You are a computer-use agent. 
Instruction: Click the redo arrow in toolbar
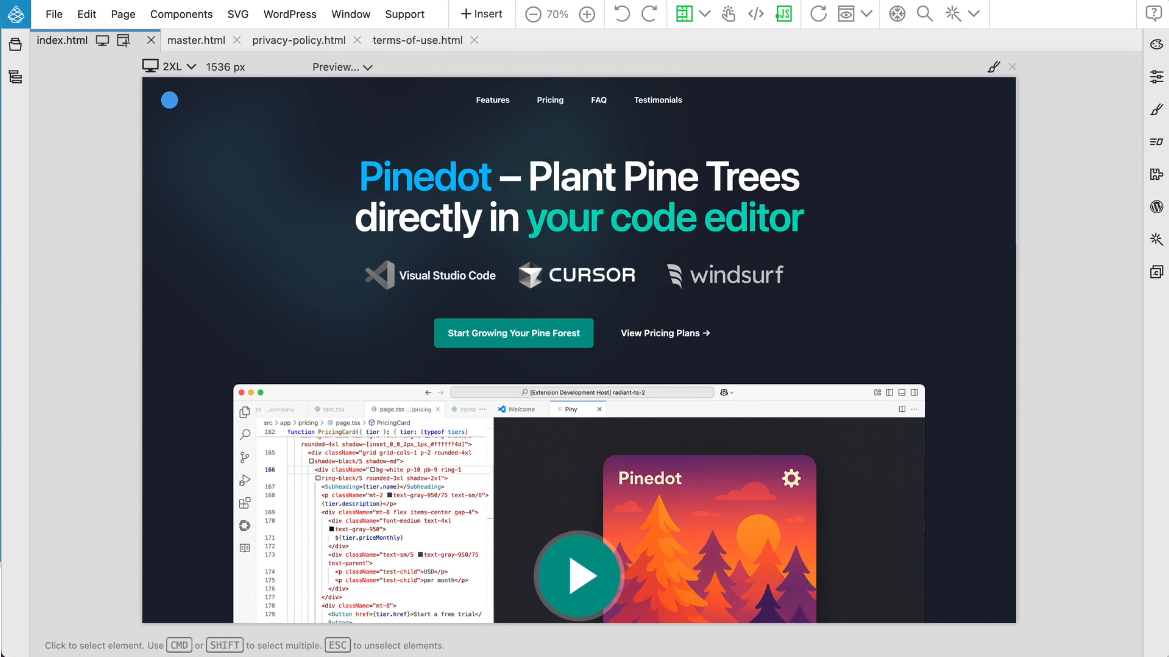coord(649,14)
